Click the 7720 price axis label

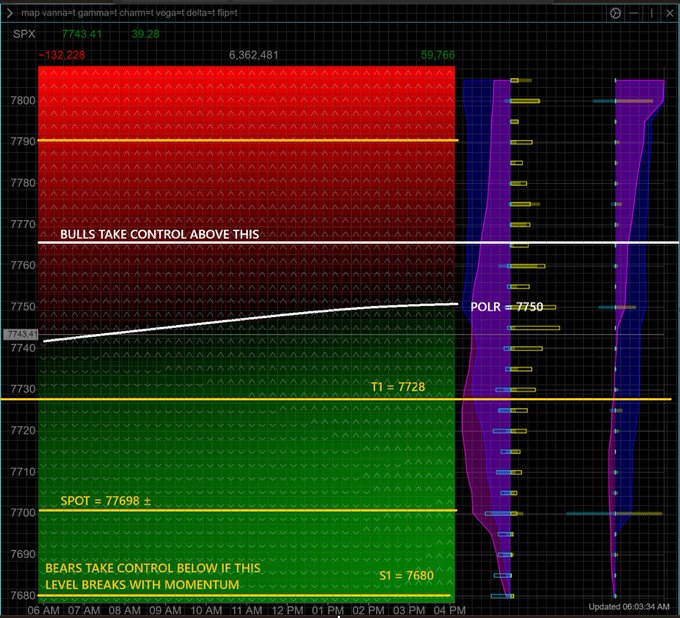(x=23, y=430)
